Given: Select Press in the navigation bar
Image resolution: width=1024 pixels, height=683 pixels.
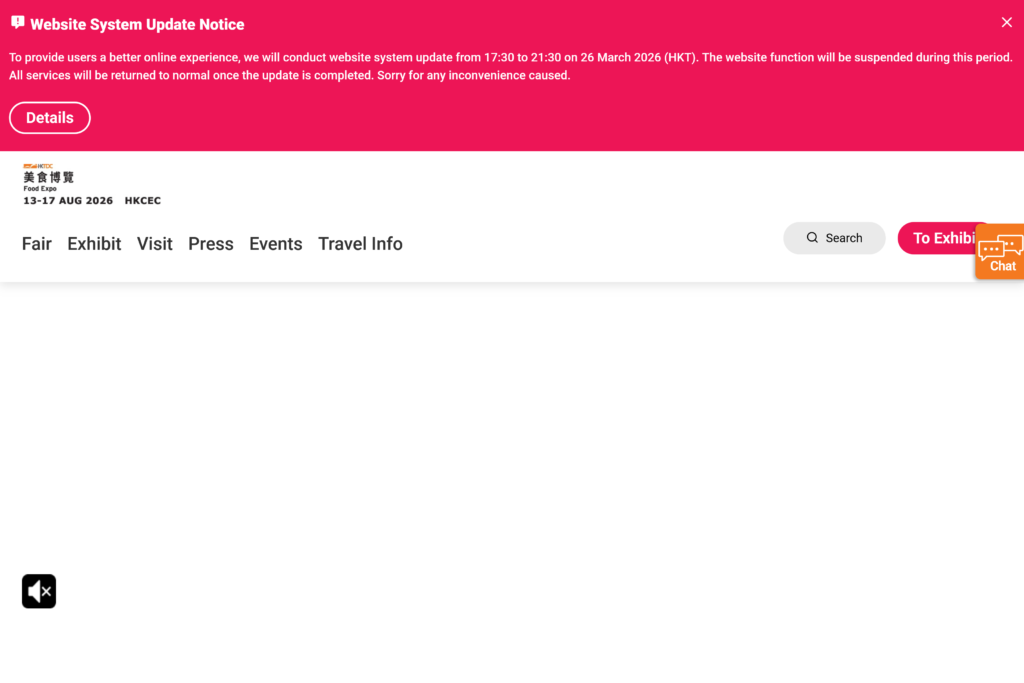Looking at the screenshot, I should [211, 244].
